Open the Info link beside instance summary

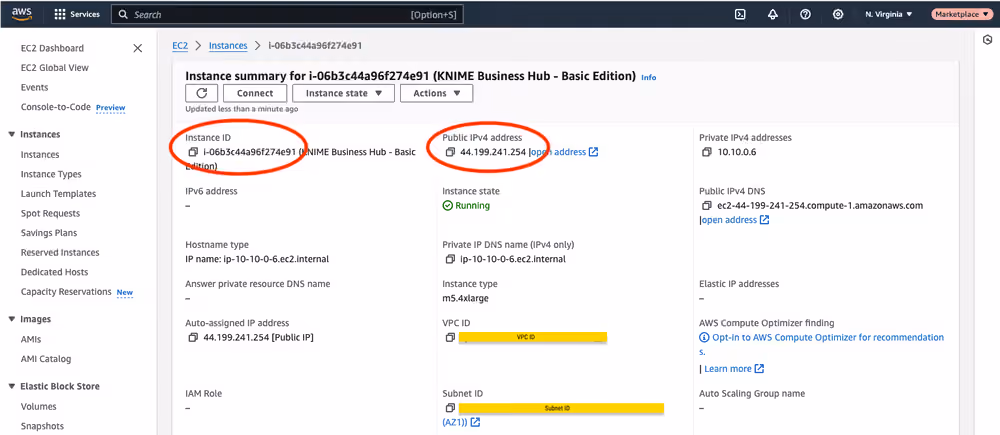[x=649, y=77]
